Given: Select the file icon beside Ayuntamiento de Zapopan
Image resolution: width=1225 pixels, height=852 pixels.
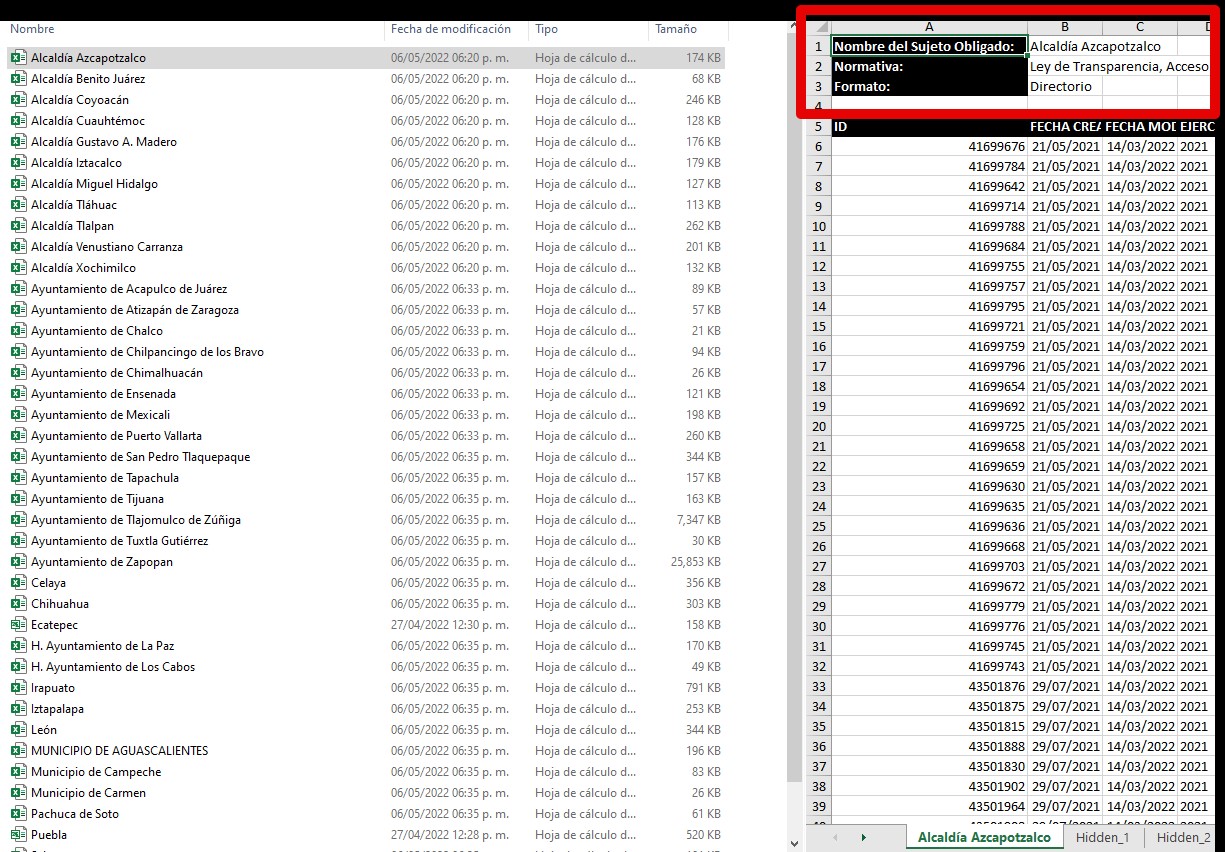Looking at the screenshot, I should [18, 562].
